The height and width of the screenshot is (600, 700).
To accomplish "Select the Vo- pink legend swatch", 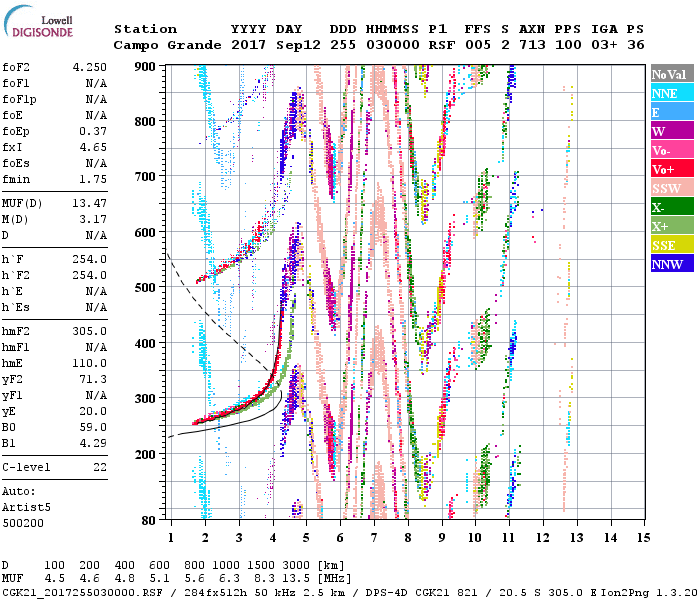I will click(x=672, y=150).
